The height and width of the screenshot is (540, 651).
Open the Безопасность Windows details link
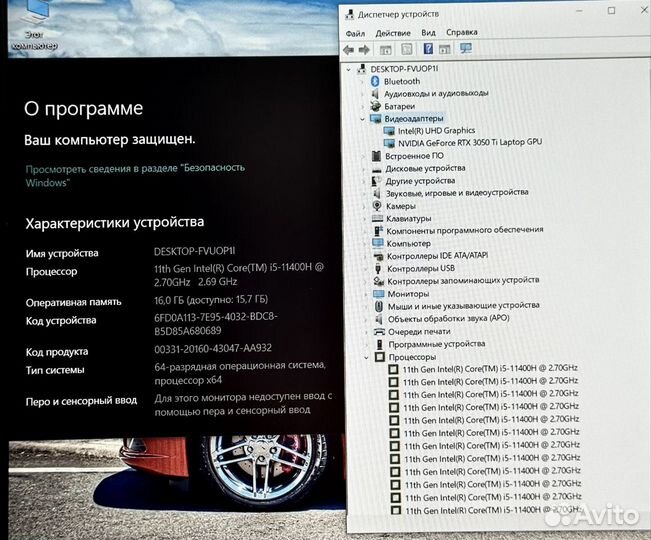pos(135,175)
